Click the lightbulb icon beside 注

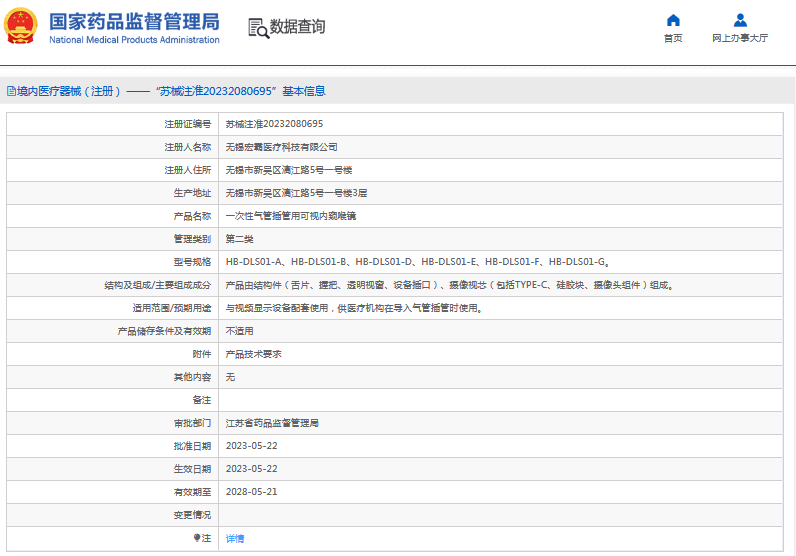pos(197,538)
